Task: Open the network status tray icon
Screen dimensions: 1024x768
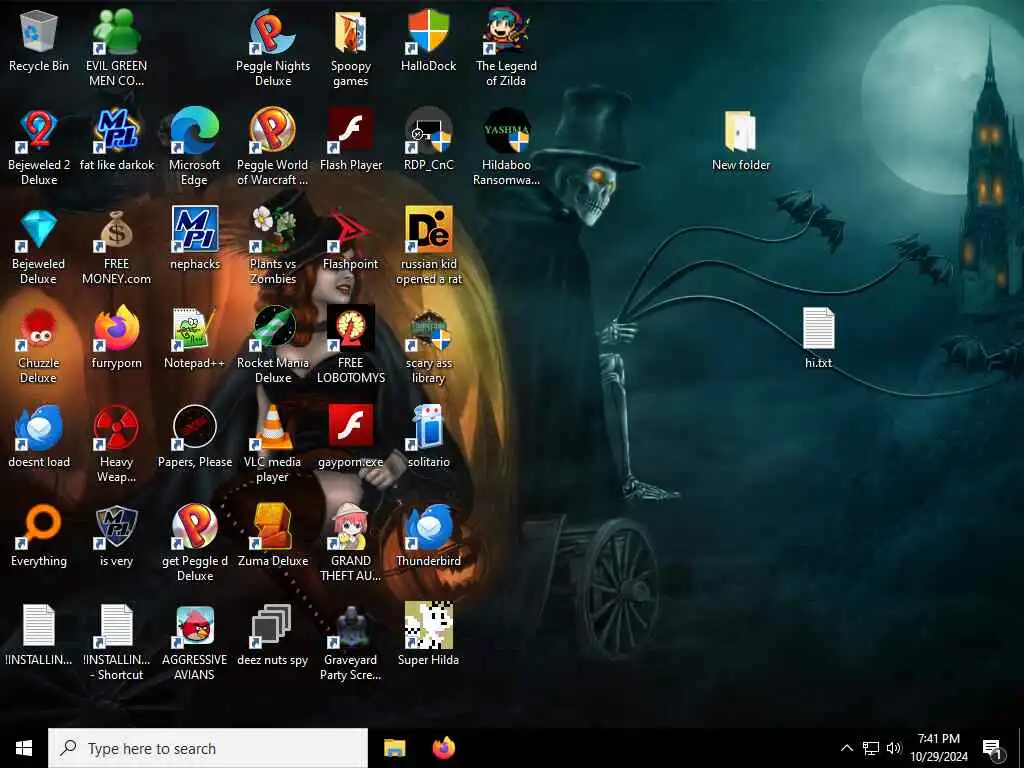Action: (x=871, y=748)
